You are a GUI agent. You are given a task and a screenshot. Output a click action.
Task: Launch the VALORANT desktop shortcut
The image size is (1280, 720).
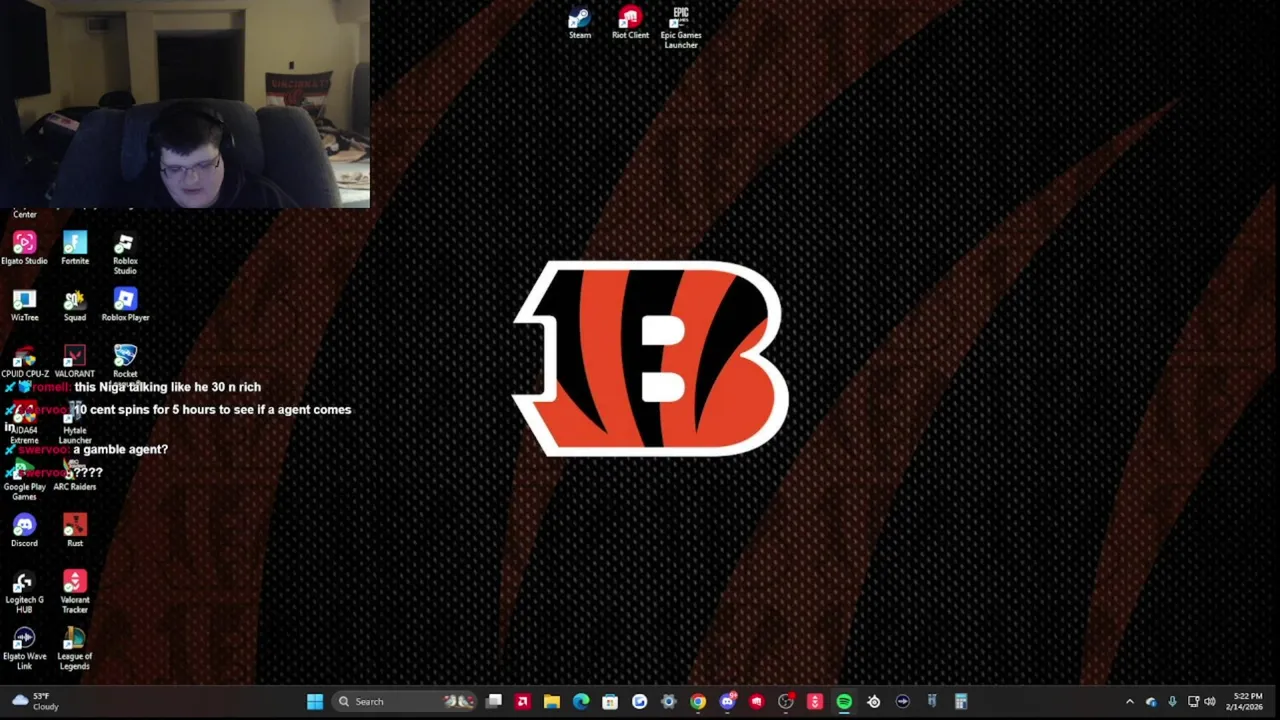tap(75, 362)
